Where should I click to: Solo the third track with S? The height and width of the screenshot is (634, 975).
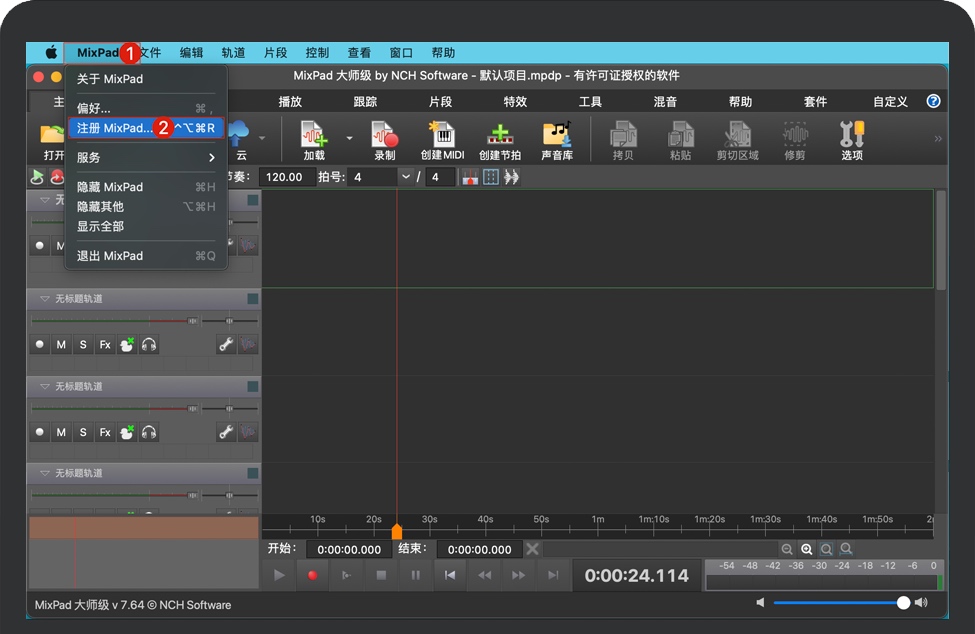coord(83,432)
